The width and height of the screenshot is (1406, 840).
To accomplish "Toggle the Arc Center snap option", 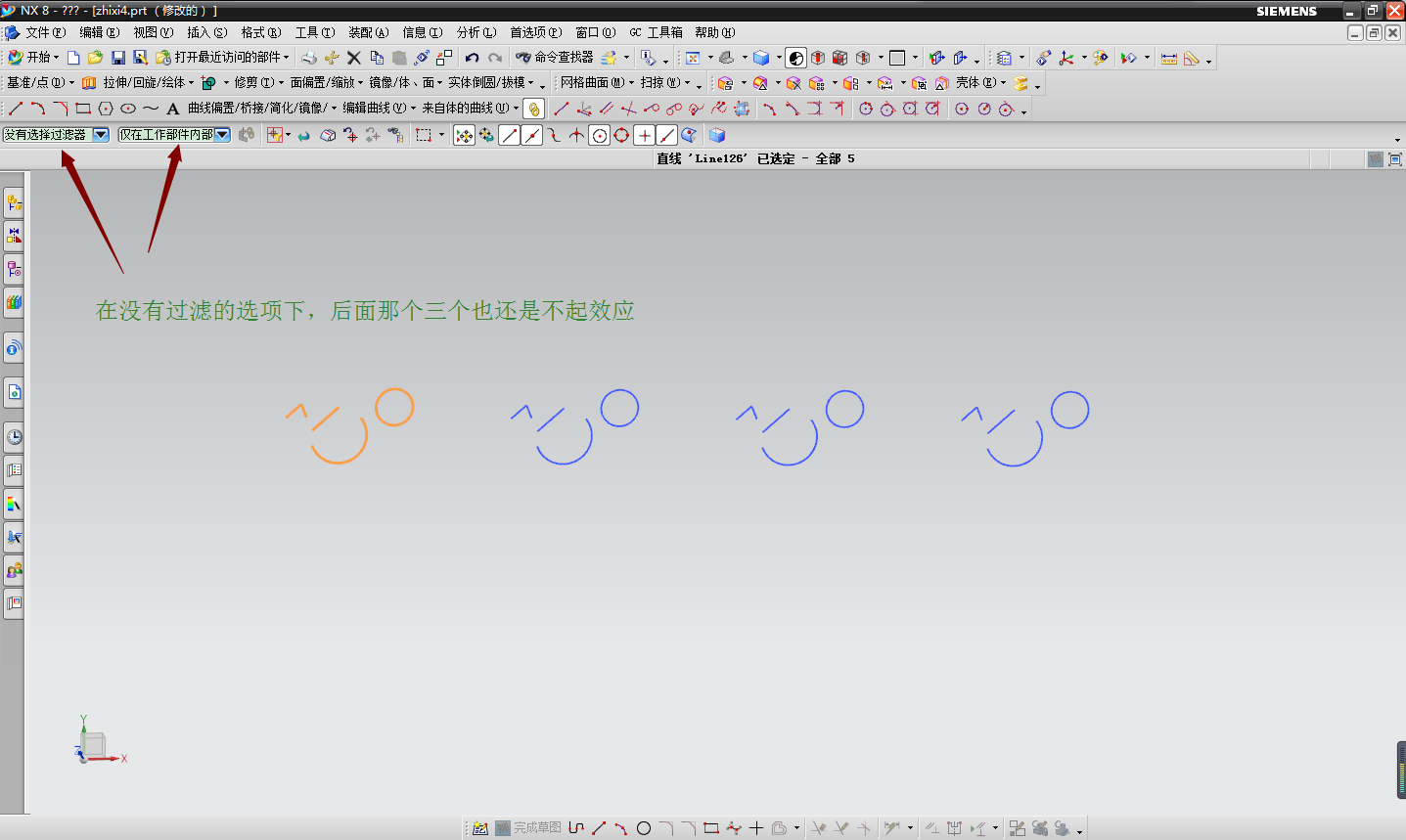I will (x=599, y=135).
